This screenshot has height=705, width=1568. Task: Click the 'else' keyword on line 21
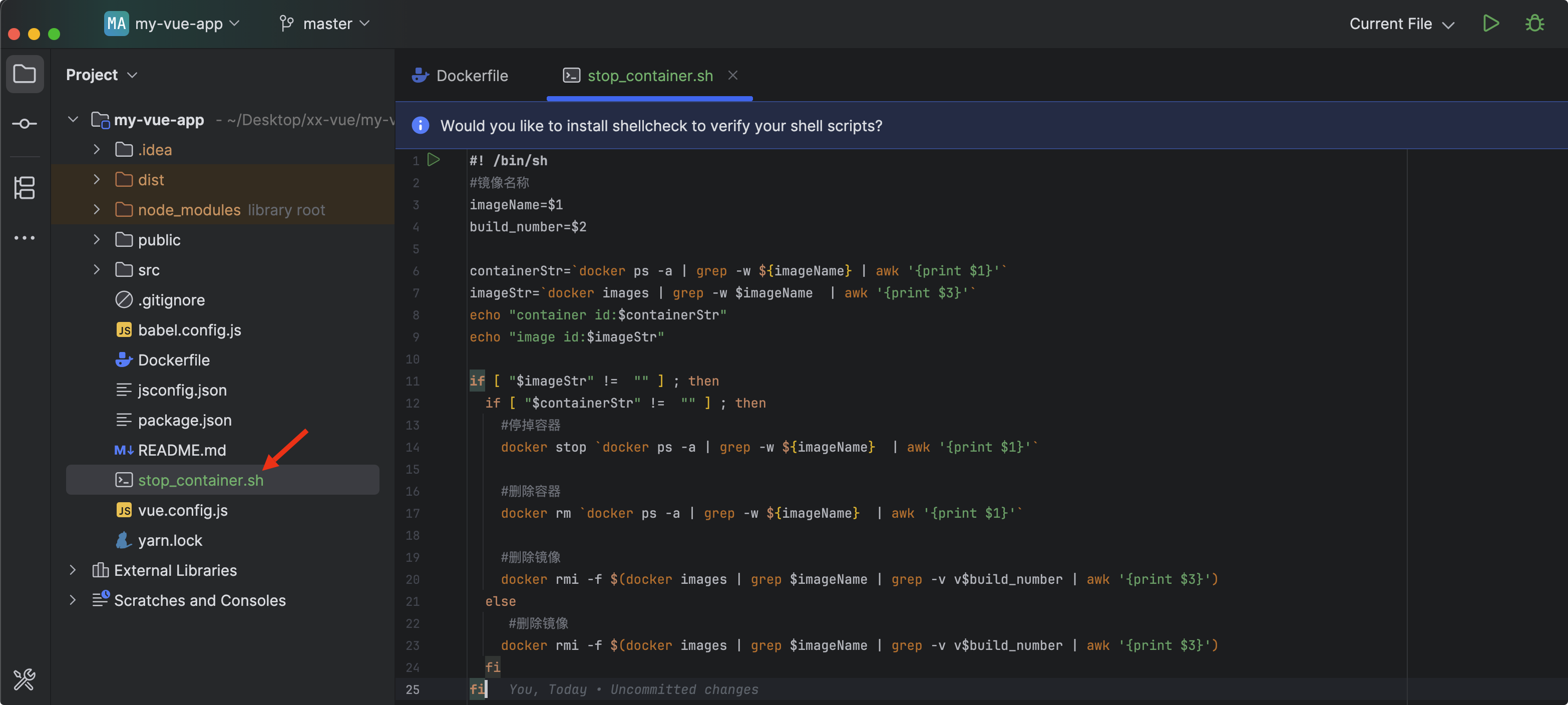click(500, 601)
